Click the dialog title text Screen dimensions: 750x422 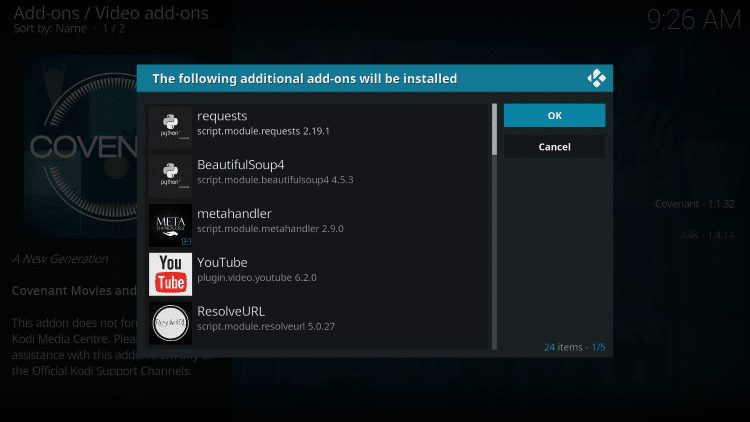305,78
